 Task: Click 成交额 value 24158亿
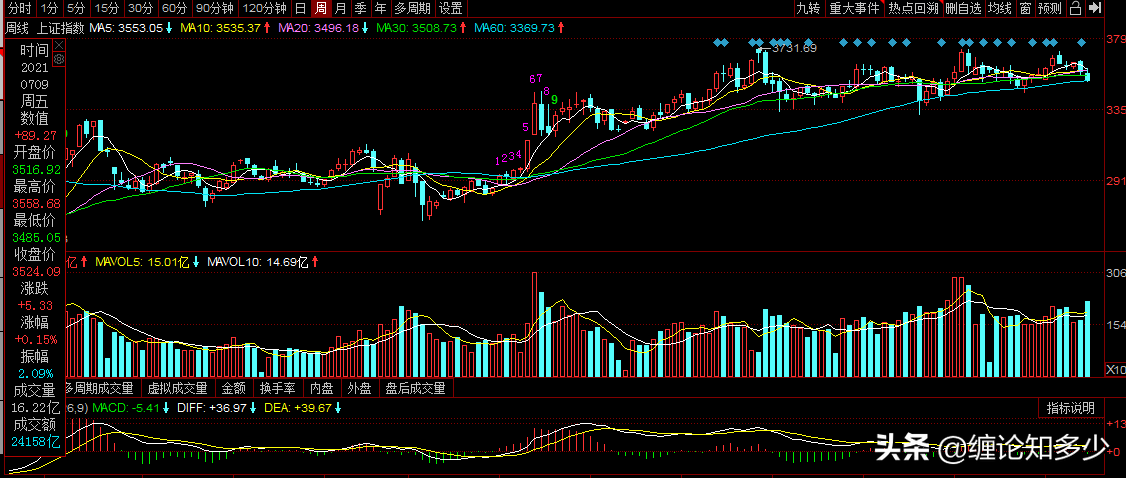point(36,441)
